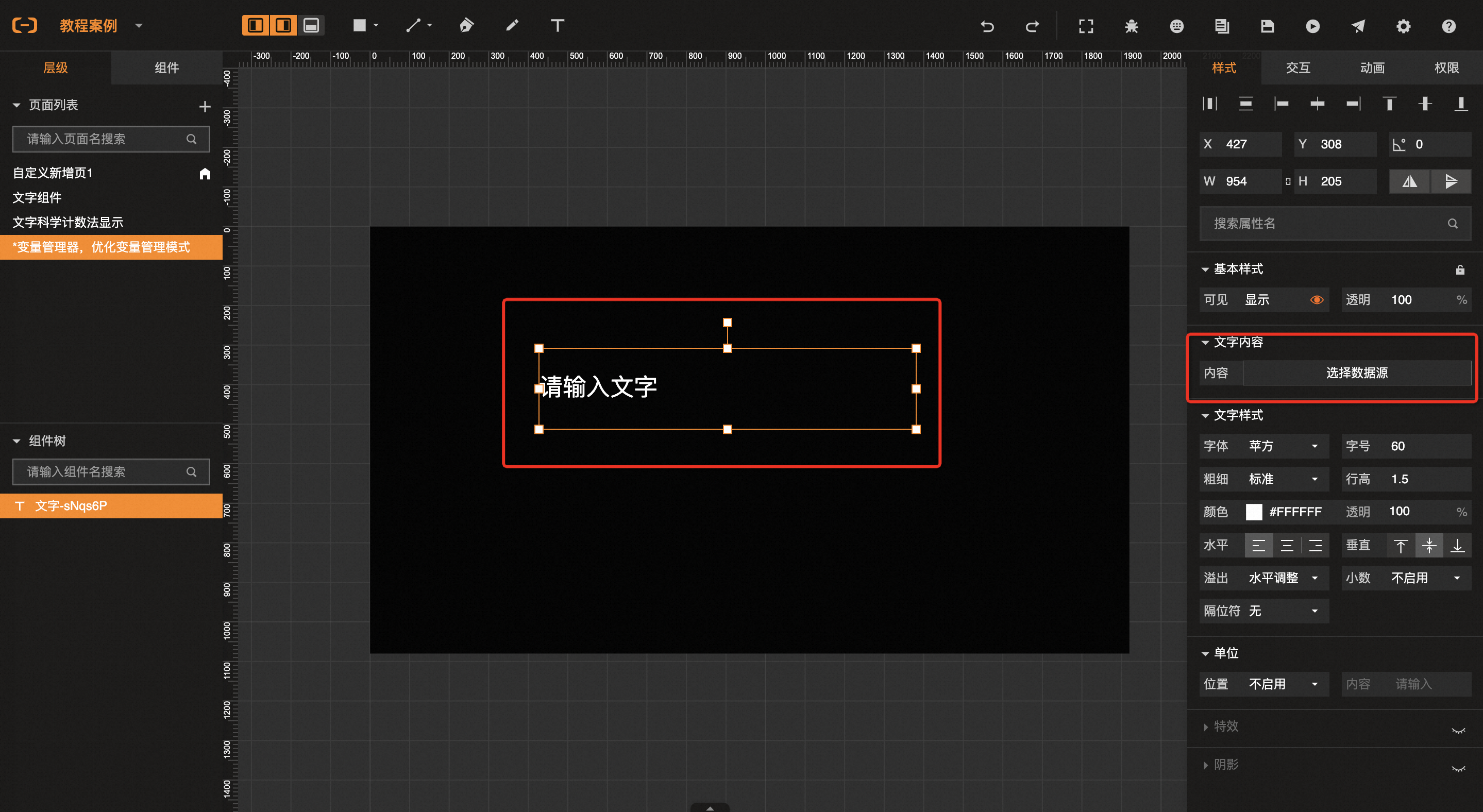Screen dimensions: 1483x812
Task: Click the 选择数据源 button
Action: [x=1356, y=373]
